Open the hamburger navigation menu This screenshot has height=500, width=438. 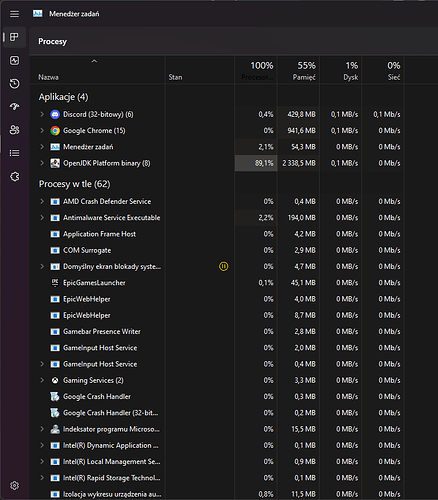pos(14,14)
